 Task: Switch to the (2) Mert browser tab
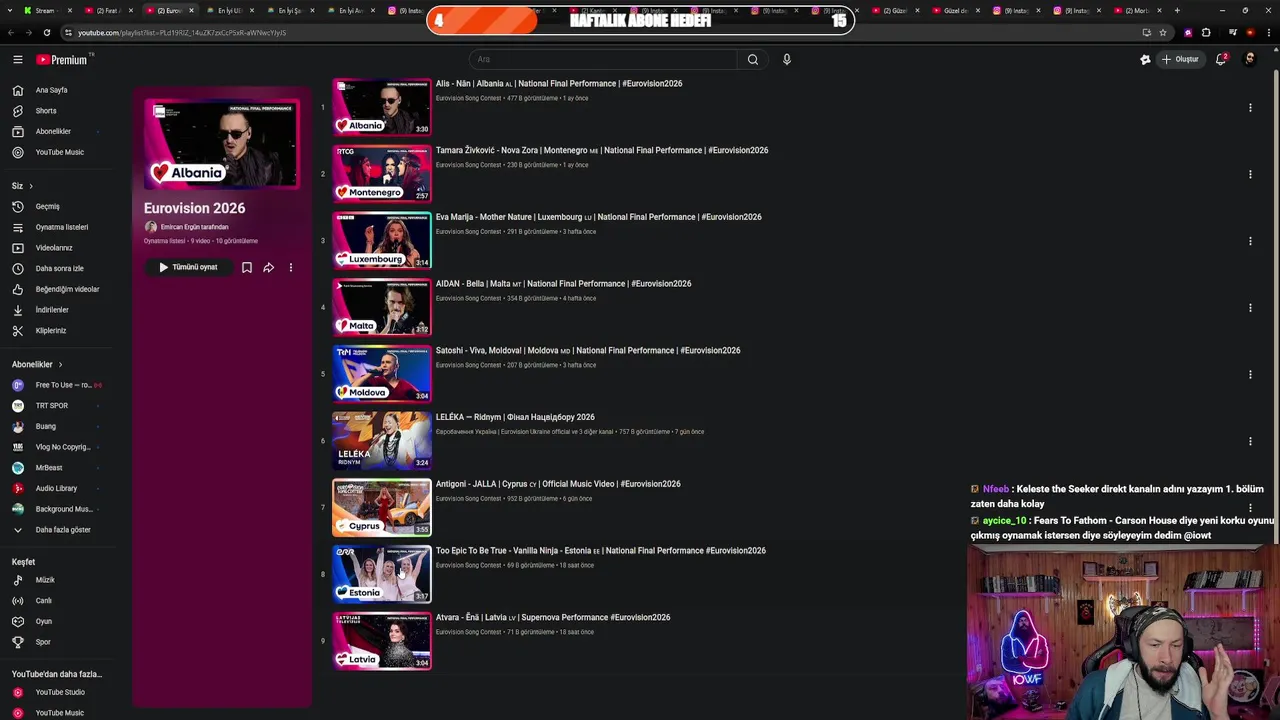[x=1136, y=10]
